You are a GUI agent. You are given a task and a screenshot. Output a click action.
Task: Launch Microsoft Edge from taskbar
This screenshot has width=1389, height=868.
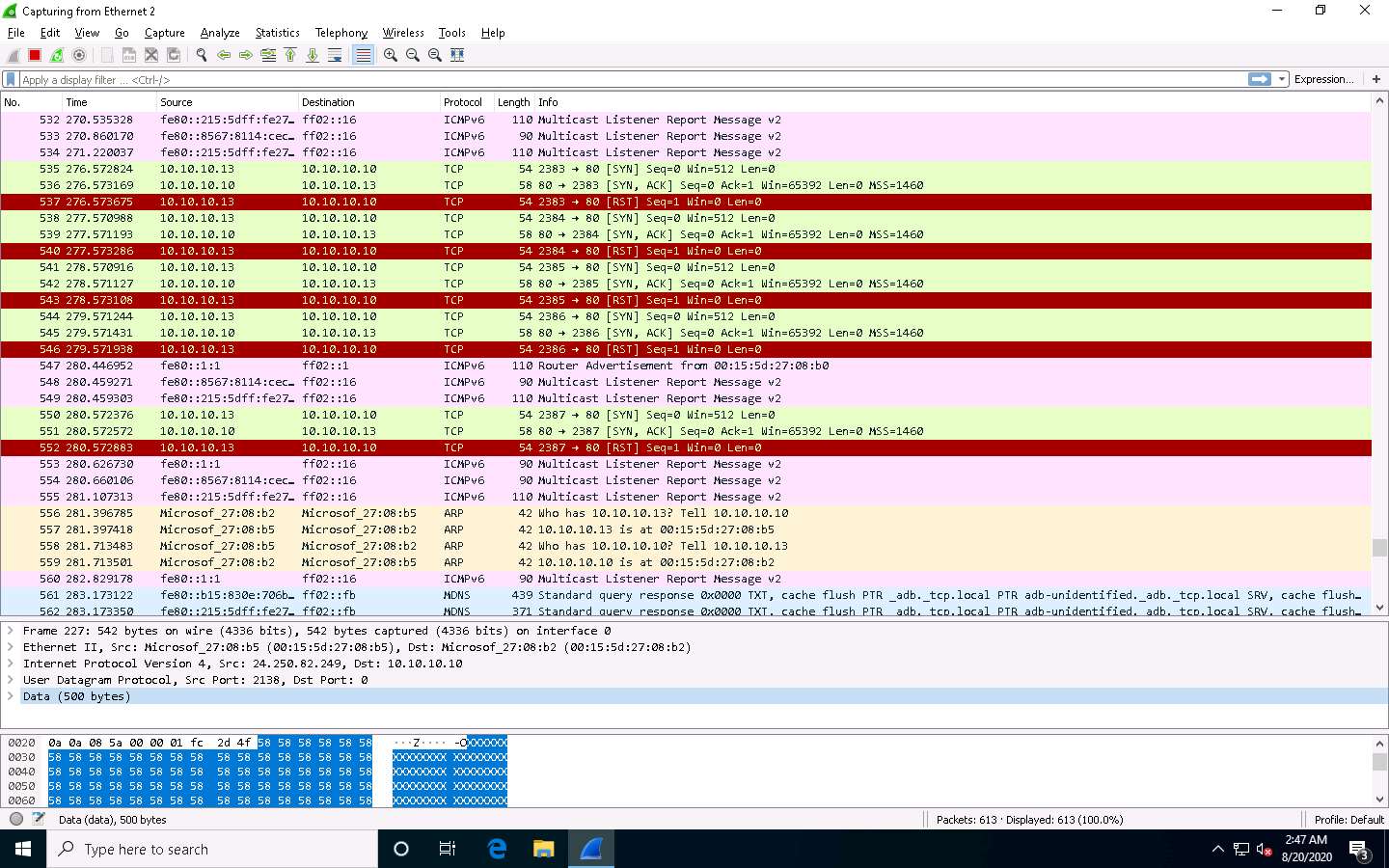pos(497,849)
